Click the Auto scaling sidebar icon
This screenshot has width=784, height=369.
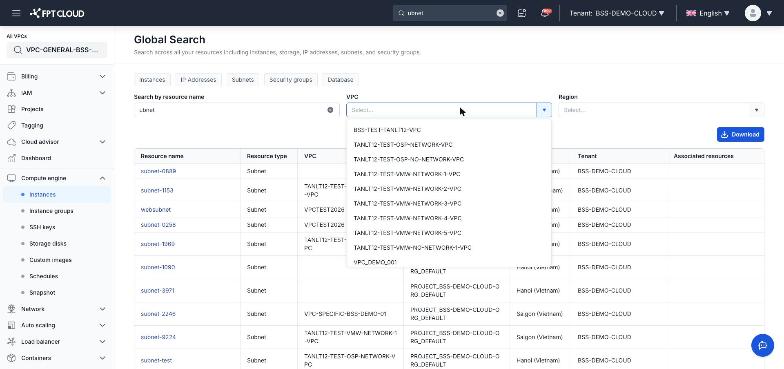[x=12, y=325]
